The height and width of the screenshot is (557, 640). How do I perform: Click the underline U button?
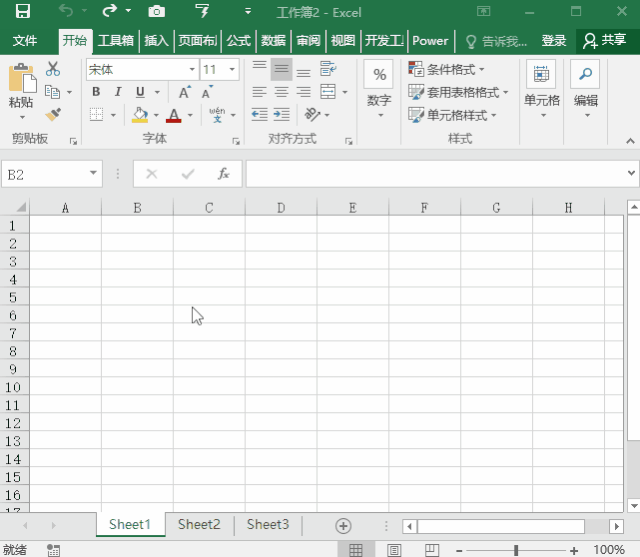click(140, 92)
